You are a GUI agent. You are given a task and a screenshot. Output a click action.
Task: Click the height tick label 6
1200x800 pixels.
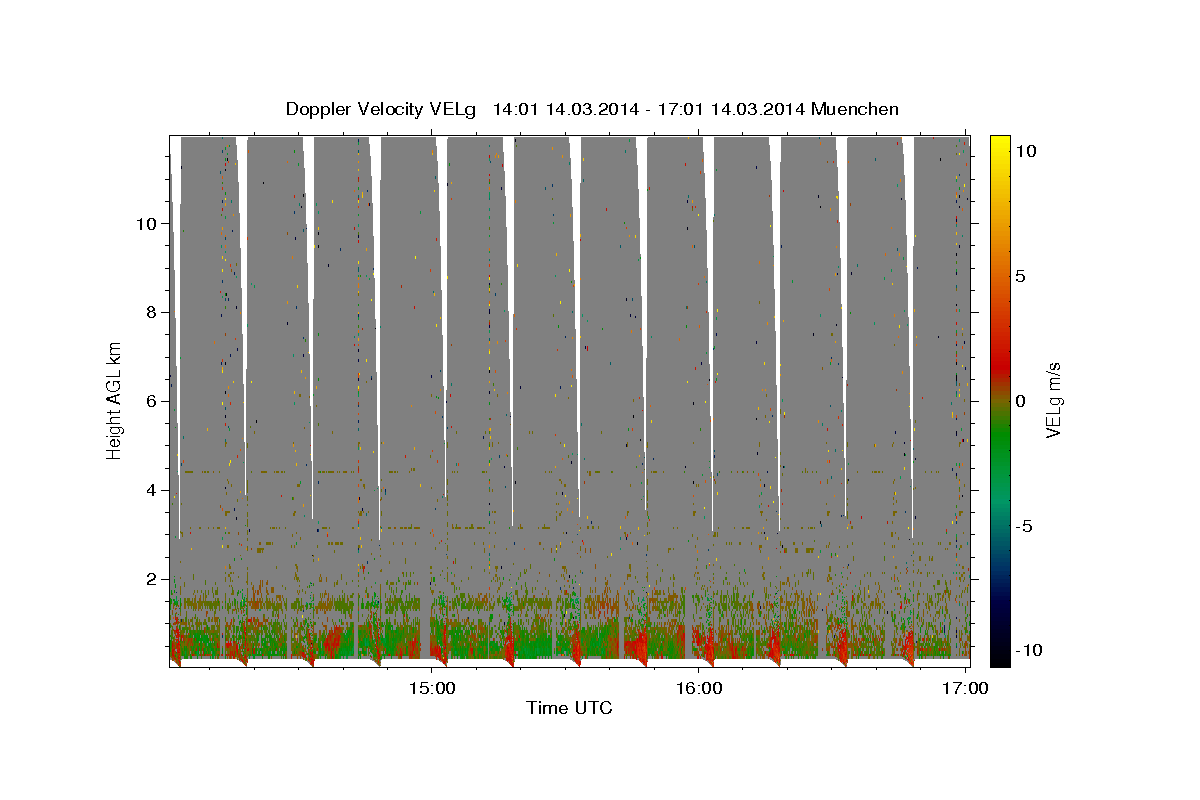(149, 401)
